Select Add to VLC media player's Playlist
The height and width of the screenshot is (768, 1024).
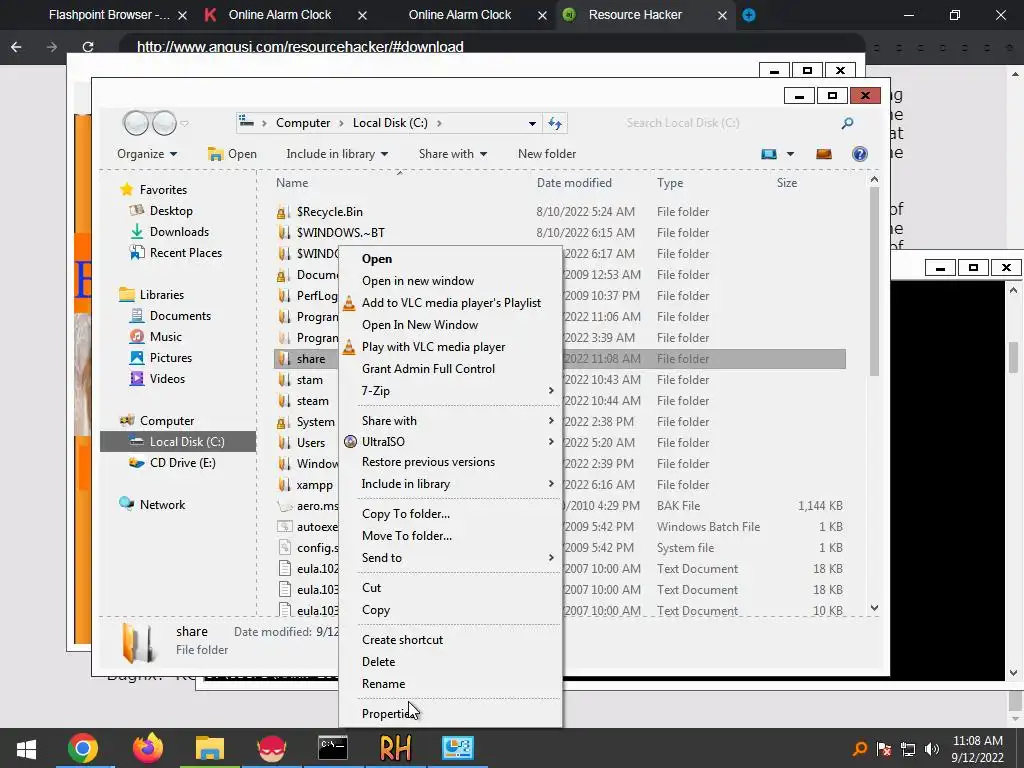coord(451,303)
